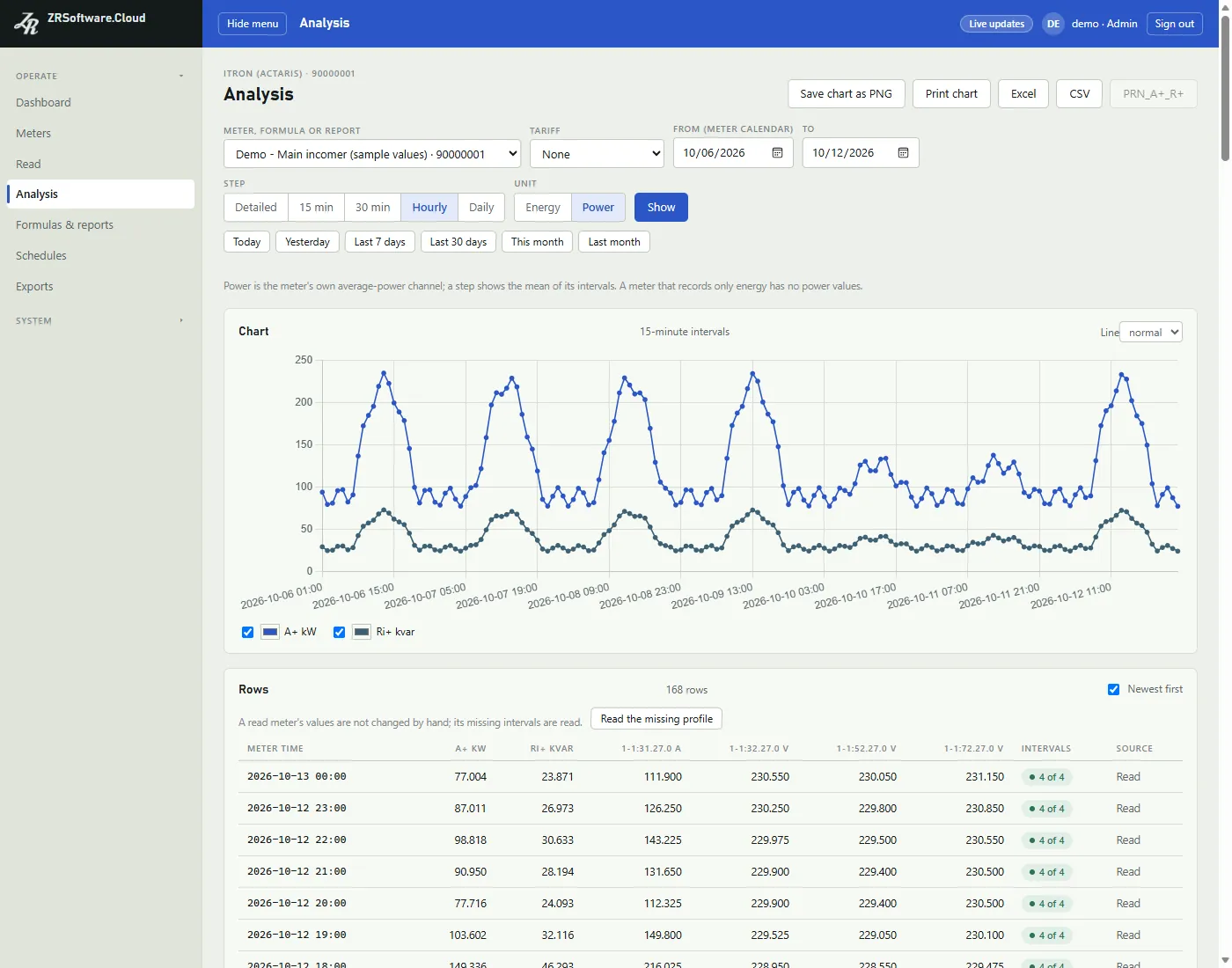Click the dark Ri+ kvar legend swatch
Viewport: 1232px width, 968px height.
pyautogui.click(x=362, y=632)
